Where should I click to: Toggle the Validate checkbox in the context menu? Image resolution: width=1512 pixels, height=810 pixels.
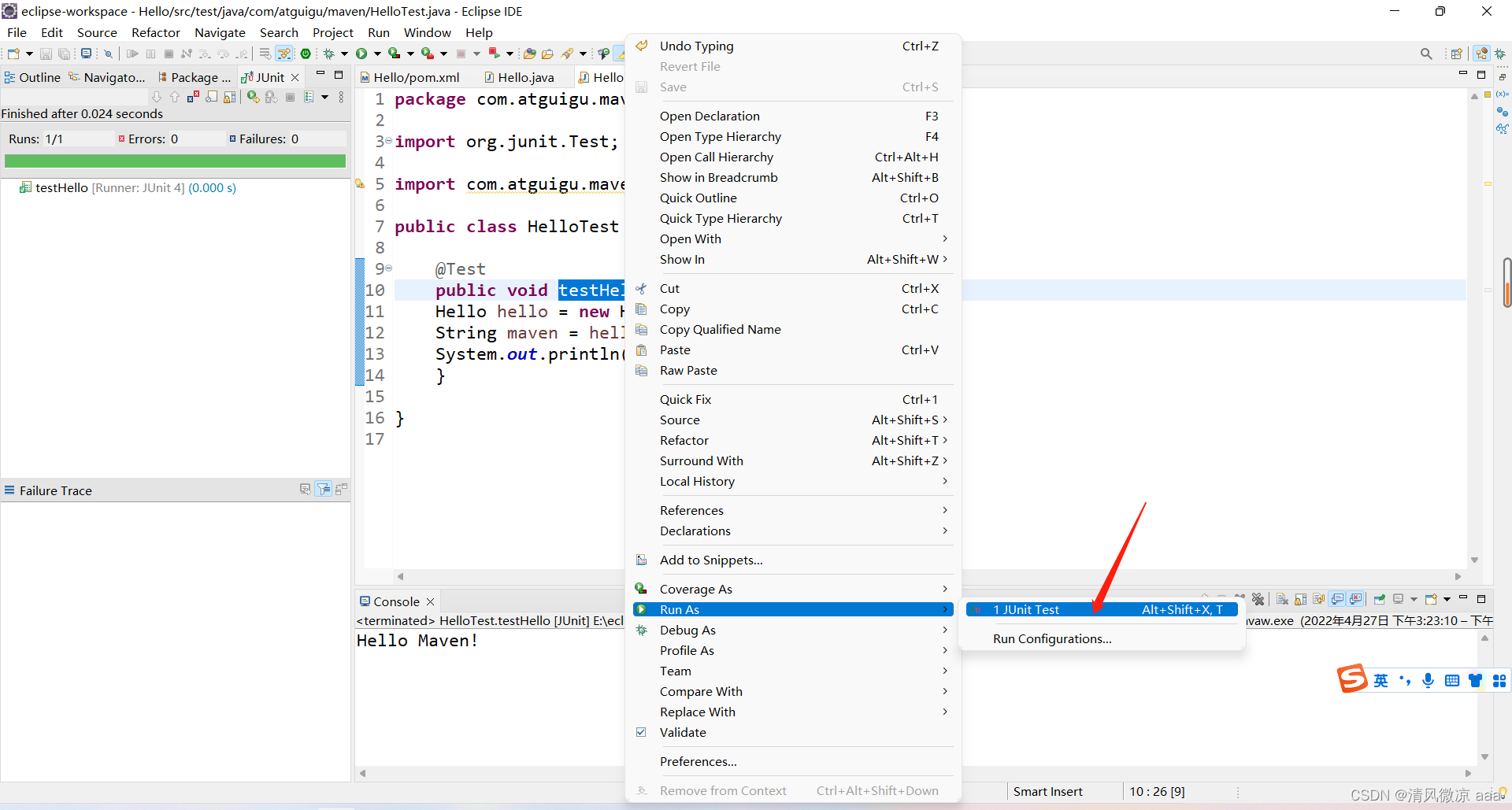click(x=642, y=732)
